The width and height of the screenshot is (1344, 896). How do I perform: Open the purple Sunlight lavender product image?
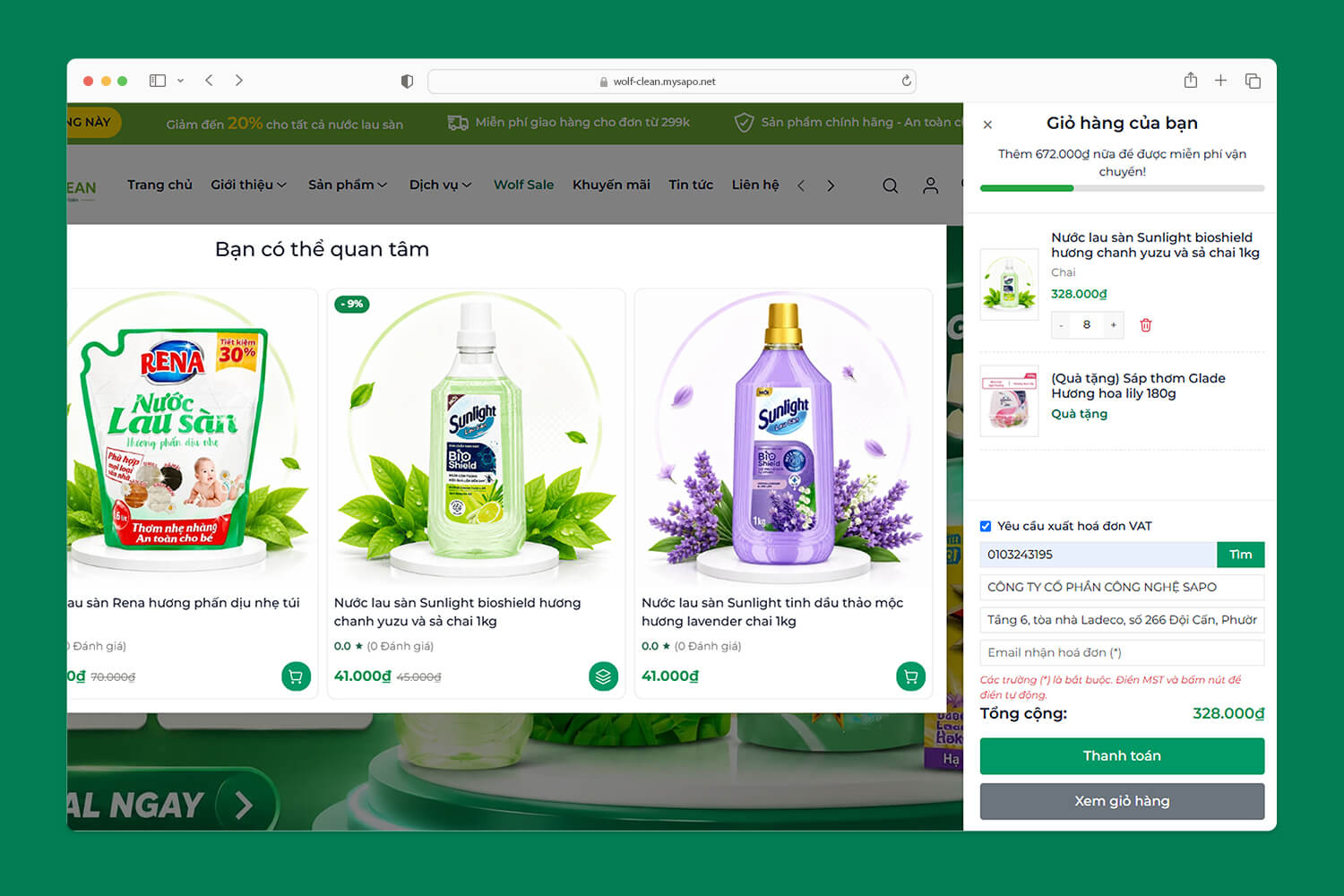[x=784, y=439]
